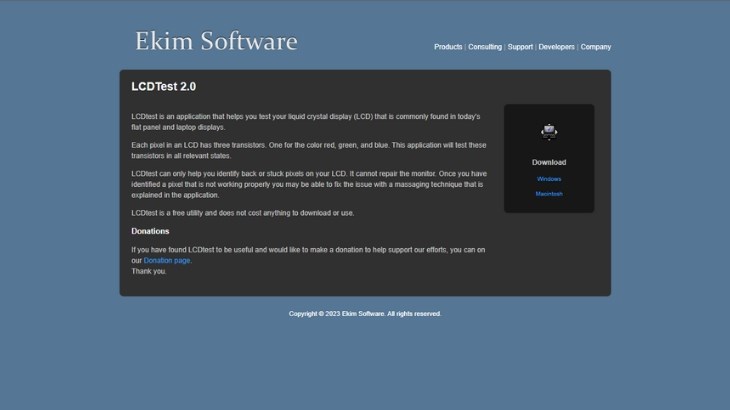730x410 pixels.
Task: Click the Ekim Software logo
Action: point(216,42)
